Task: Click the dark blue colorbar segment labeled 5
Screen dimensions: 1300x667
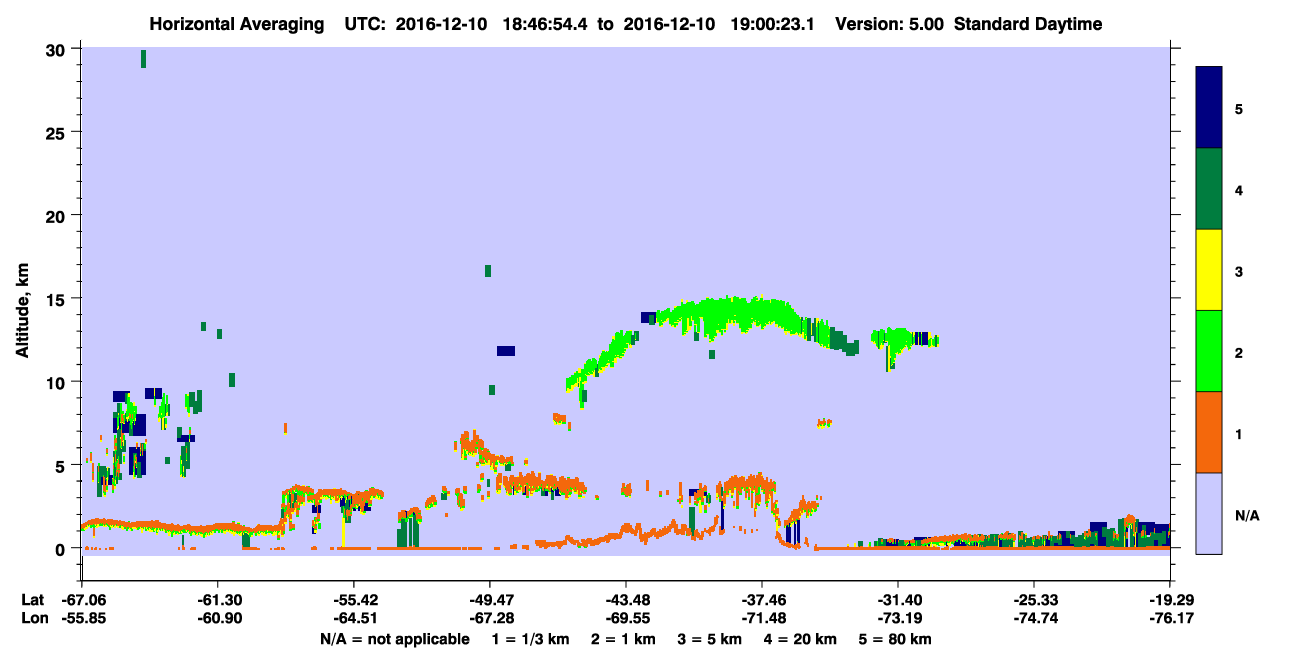Action: point(1209,108)
